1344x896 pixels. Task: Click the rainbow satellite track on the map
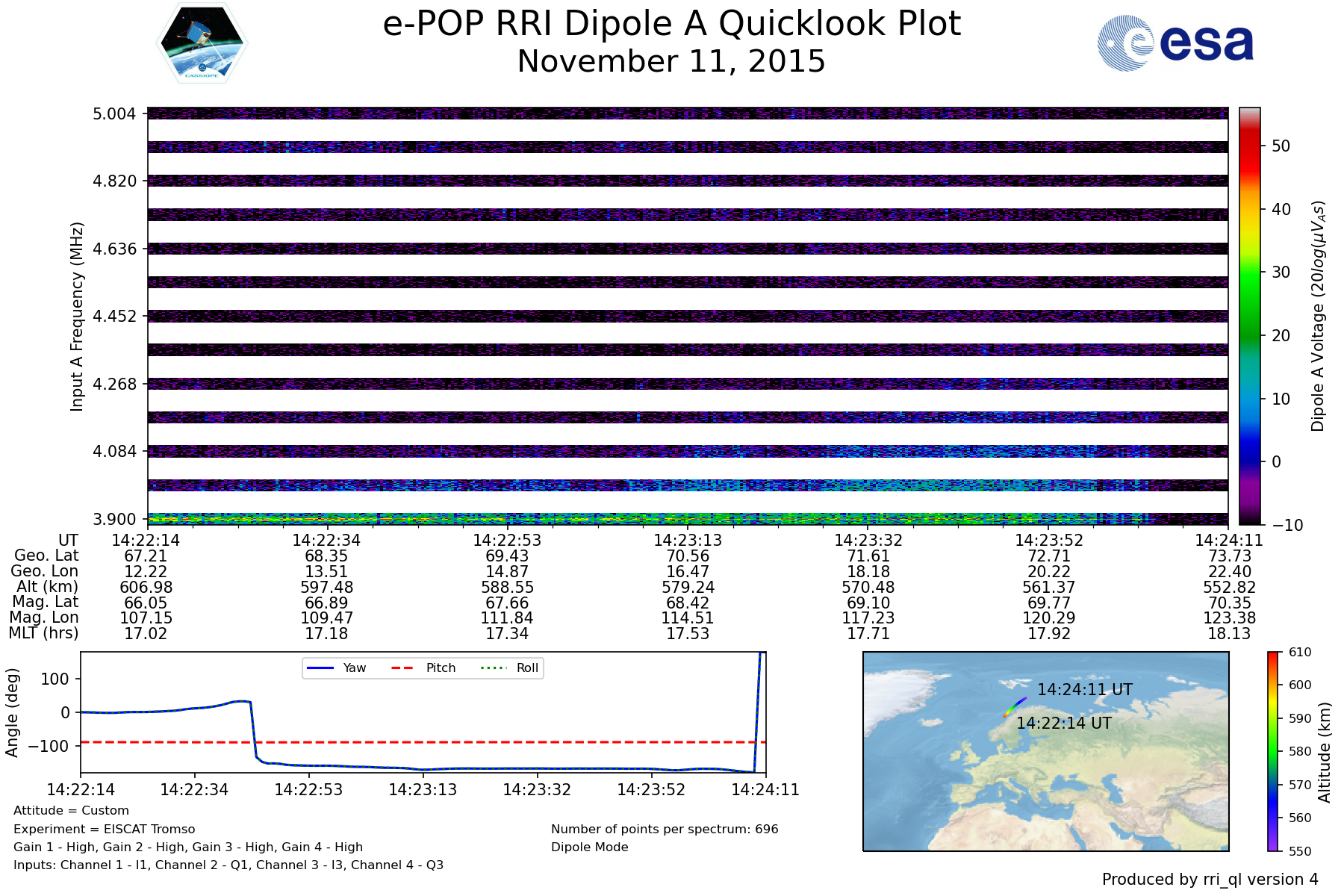pos(1015,706)
